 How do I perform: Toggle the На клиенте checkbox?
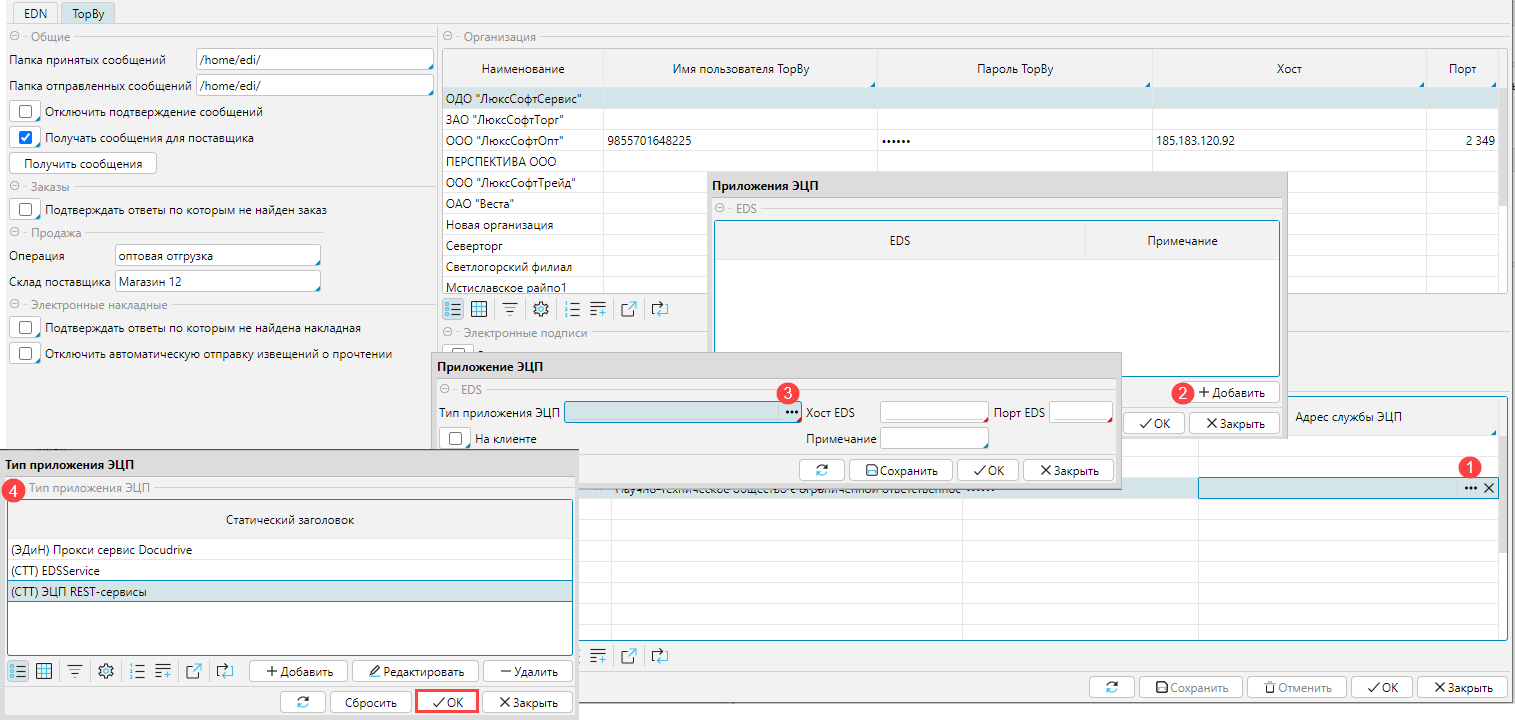coord(455,438)
